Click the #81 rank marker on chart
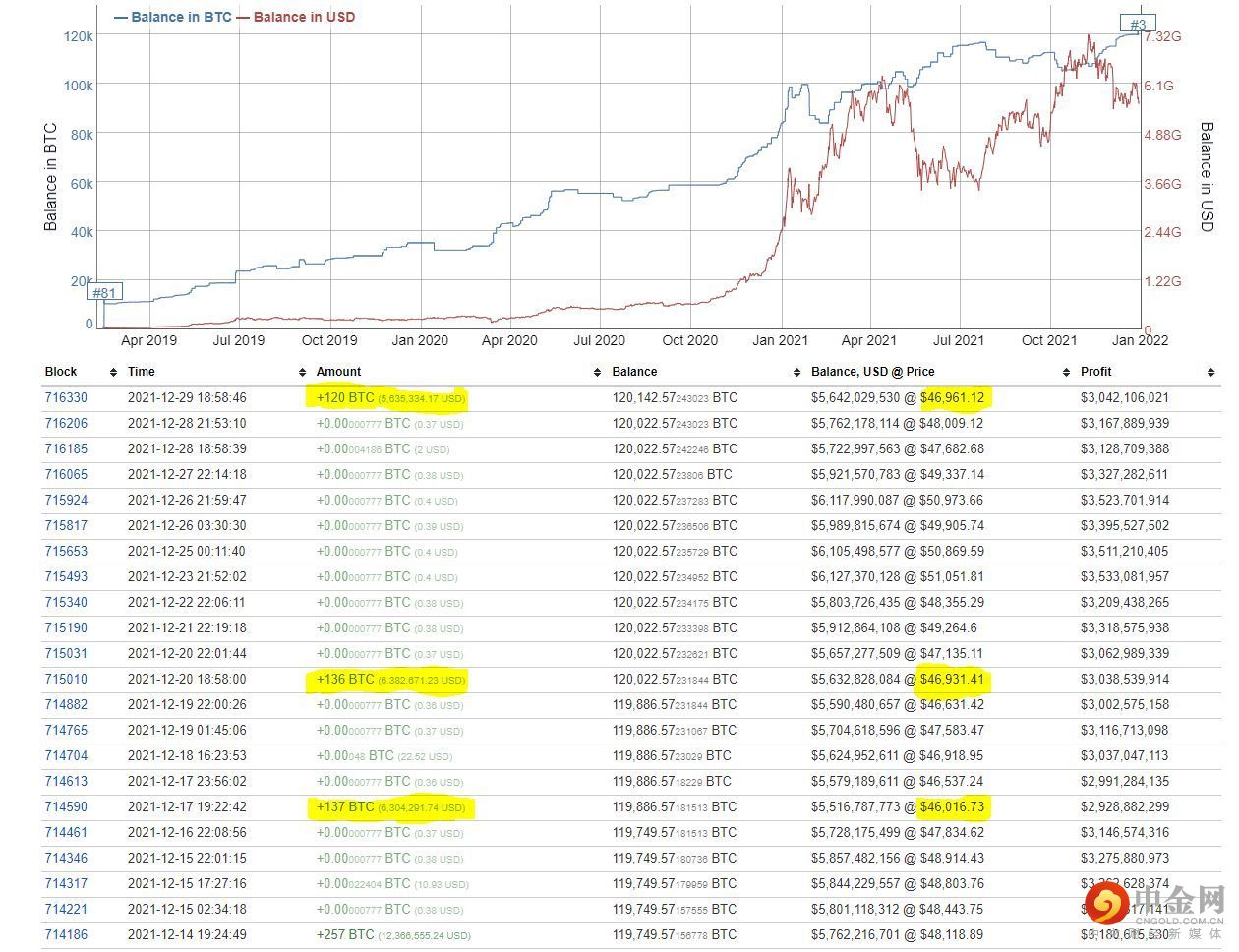Viewport: 1239px width, 952px height. coord(103,292)
